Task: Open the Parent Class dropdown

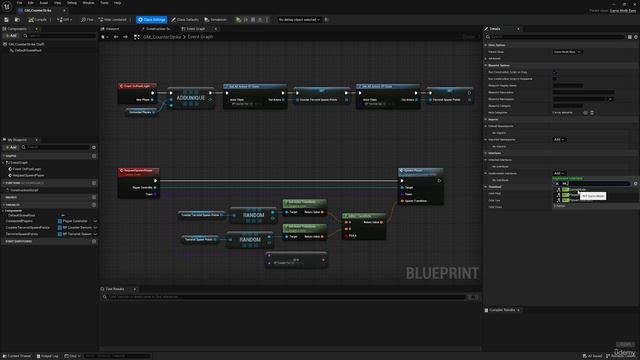Action: (567, 52)
